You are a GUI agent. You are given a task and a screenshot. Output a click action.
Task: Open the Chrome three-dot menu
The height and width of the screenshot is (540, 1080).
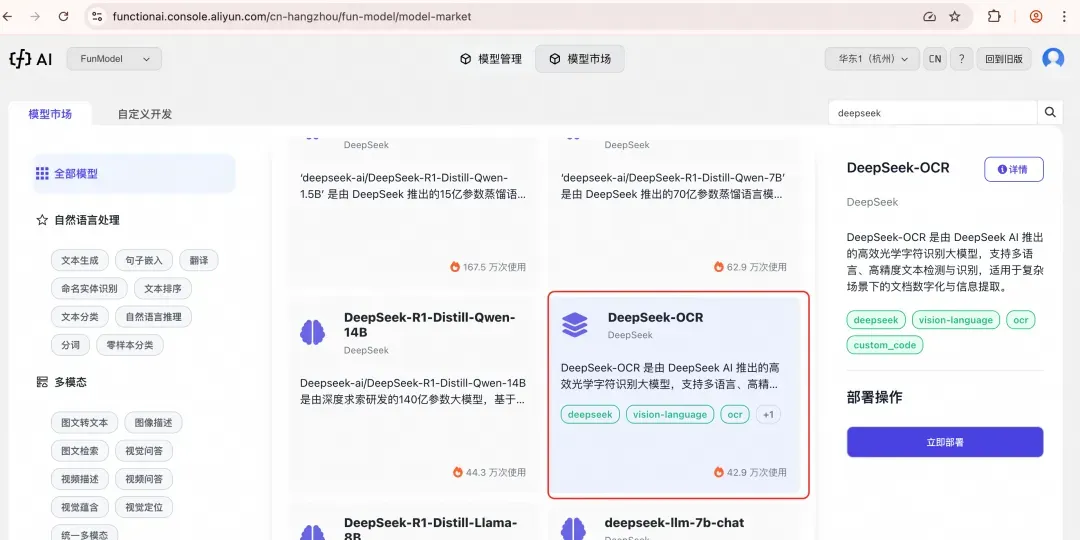tap(1065, 17)
